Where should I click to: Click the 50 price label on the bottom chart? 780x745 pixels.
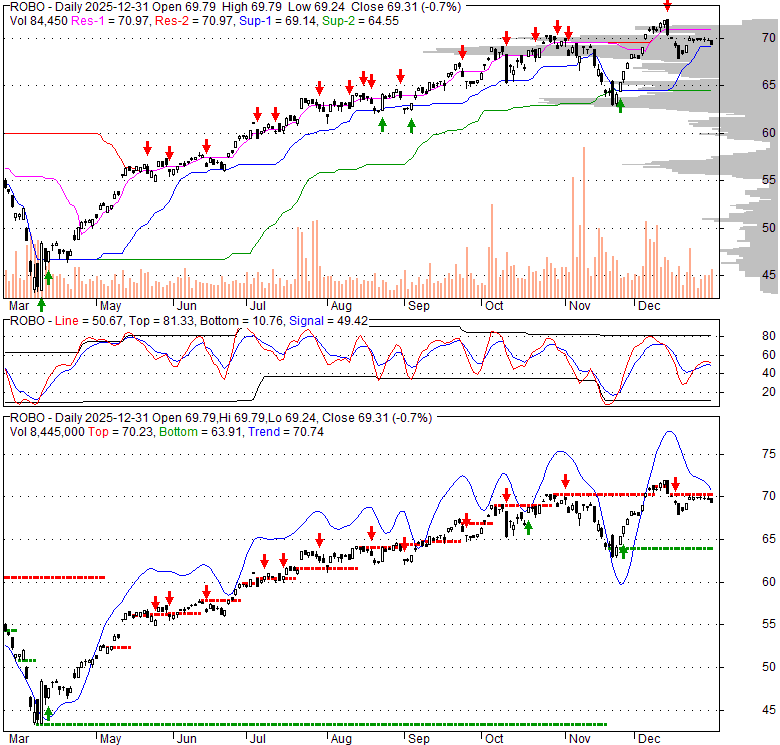click(769, 667)
